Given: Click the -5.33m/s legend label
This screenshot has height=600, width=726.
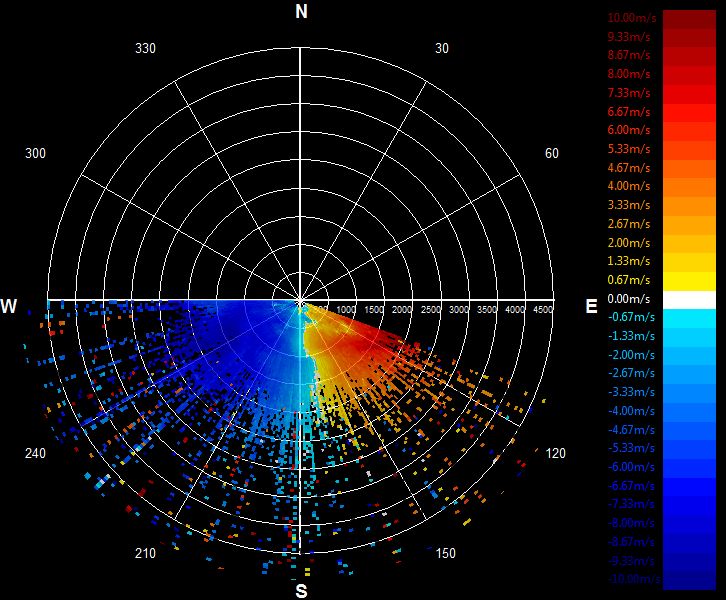Looking at the screenshot, I should pos(631,448).
